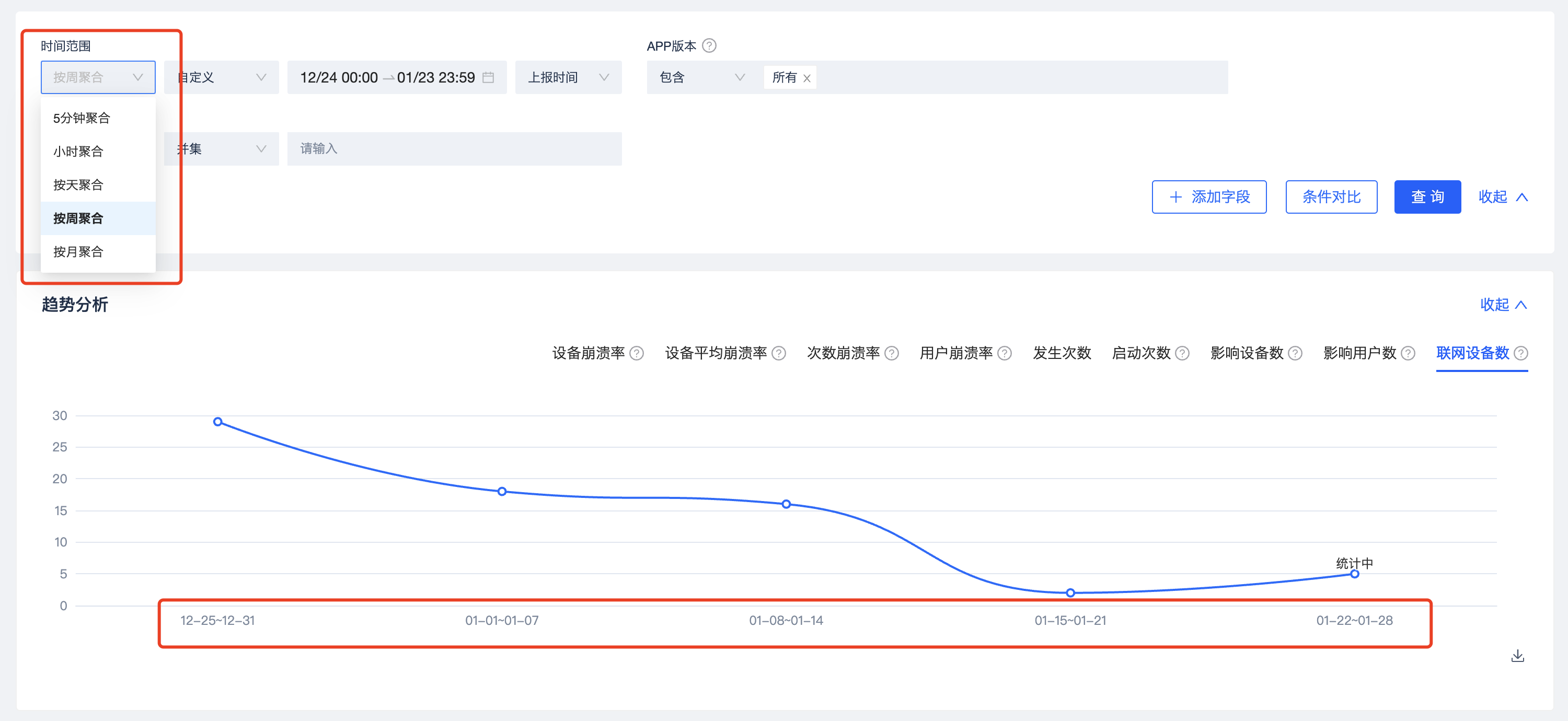Switch to 影响设备数 tab

[x=1247, y=353]
